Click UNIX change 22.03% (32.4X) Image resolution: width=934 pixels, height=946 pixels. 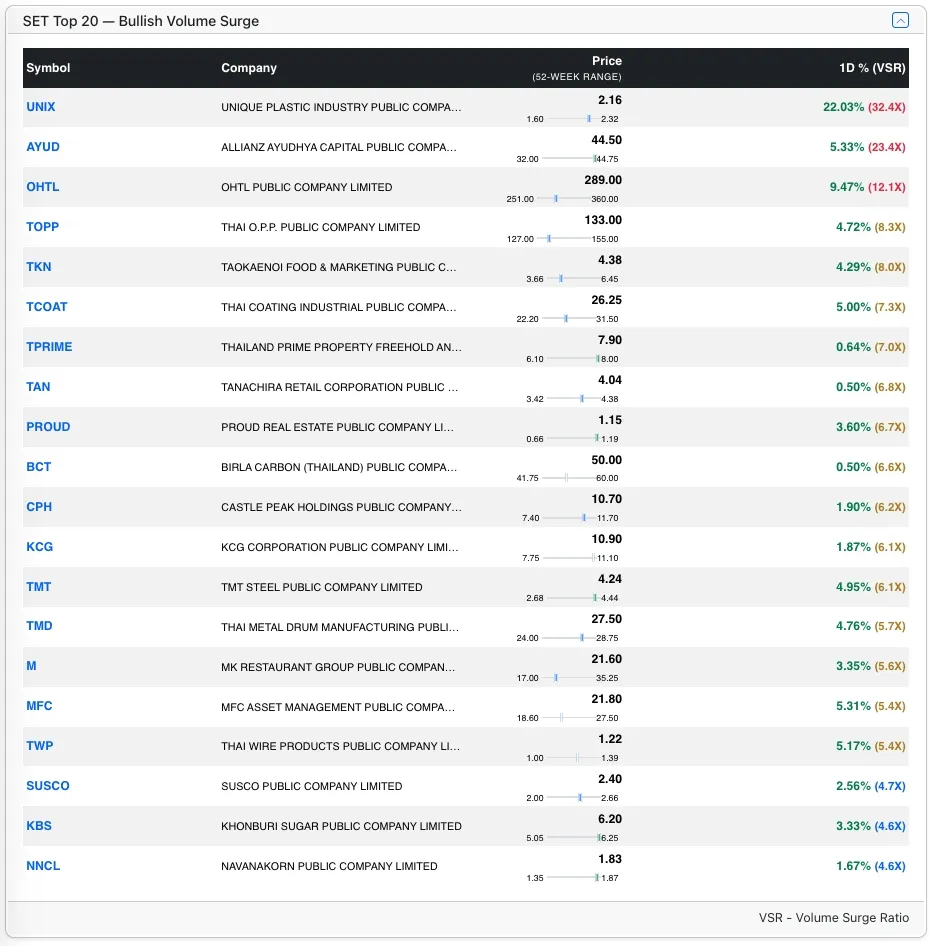864,107
